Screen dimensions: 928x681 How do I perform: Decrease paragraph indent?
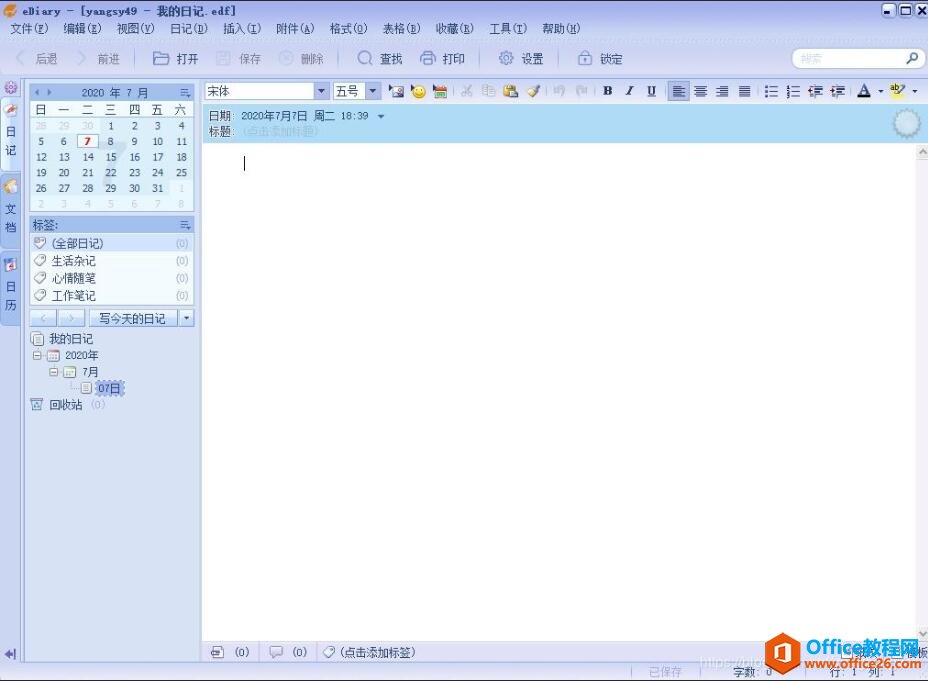tap(816, 91)
